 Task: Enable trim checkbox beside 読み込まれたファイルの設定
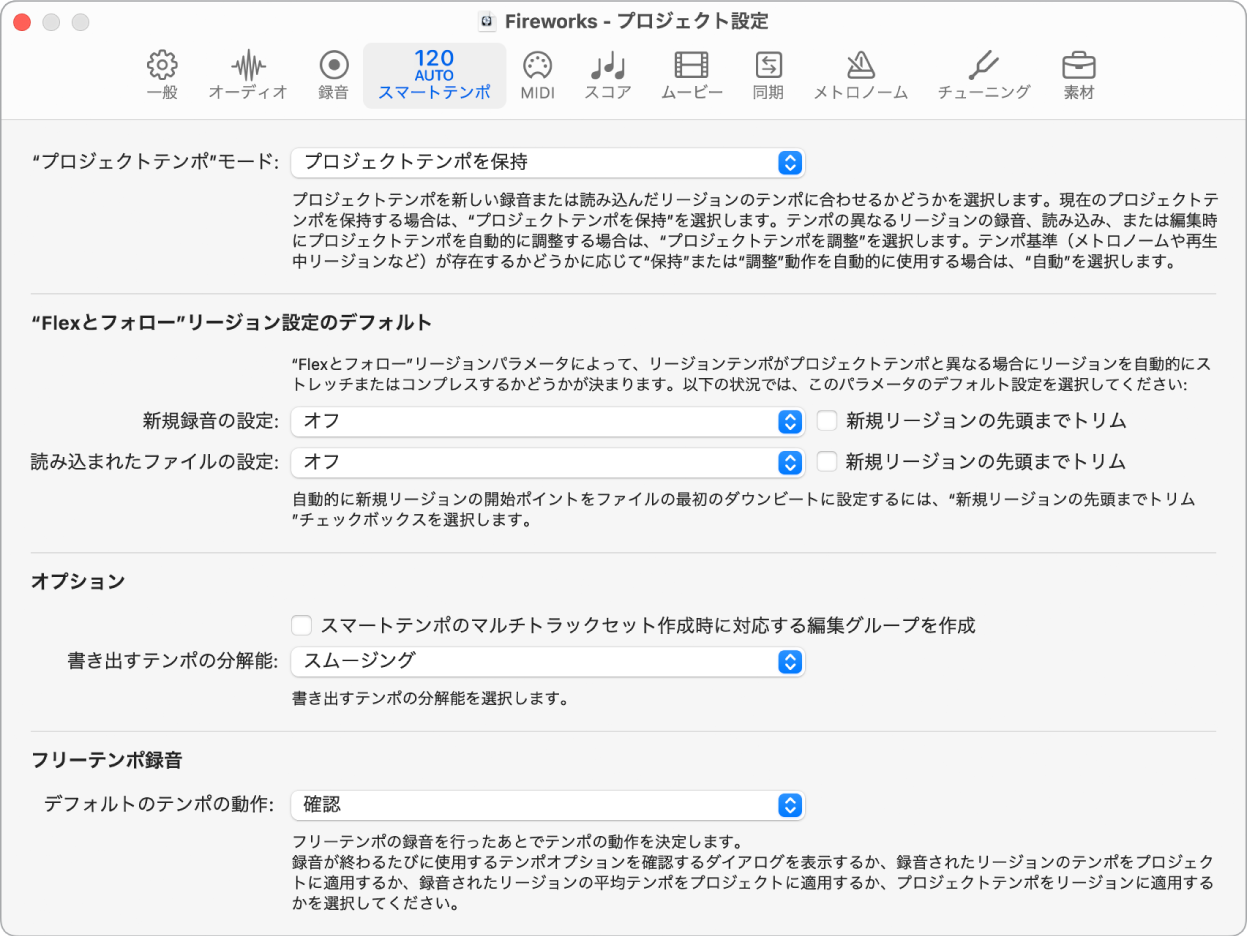(x=826, y=461)
